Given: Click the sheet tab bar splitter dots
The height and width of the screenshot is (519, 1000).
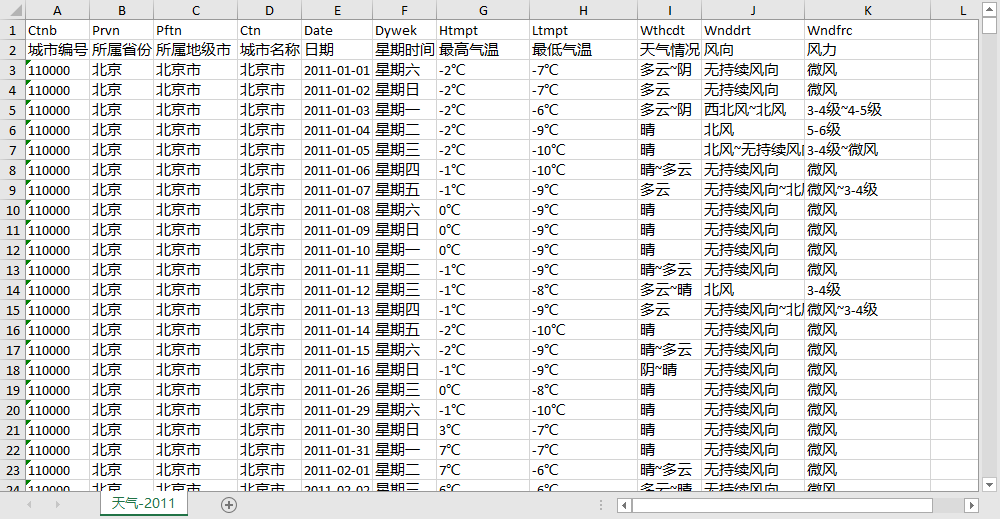Looking at the screenshot, I should tap(600, 505).
